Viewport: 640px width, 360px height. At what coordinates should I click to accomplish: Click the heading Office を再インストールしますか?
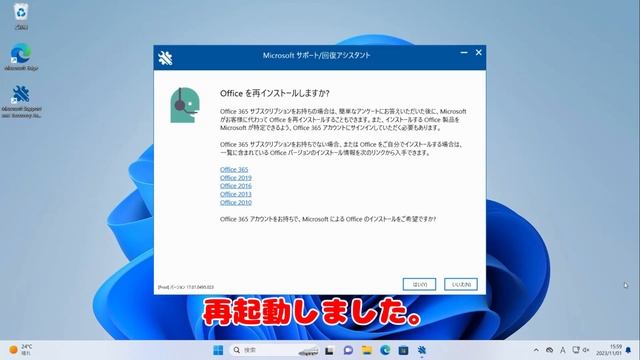[x=275, y=93]
